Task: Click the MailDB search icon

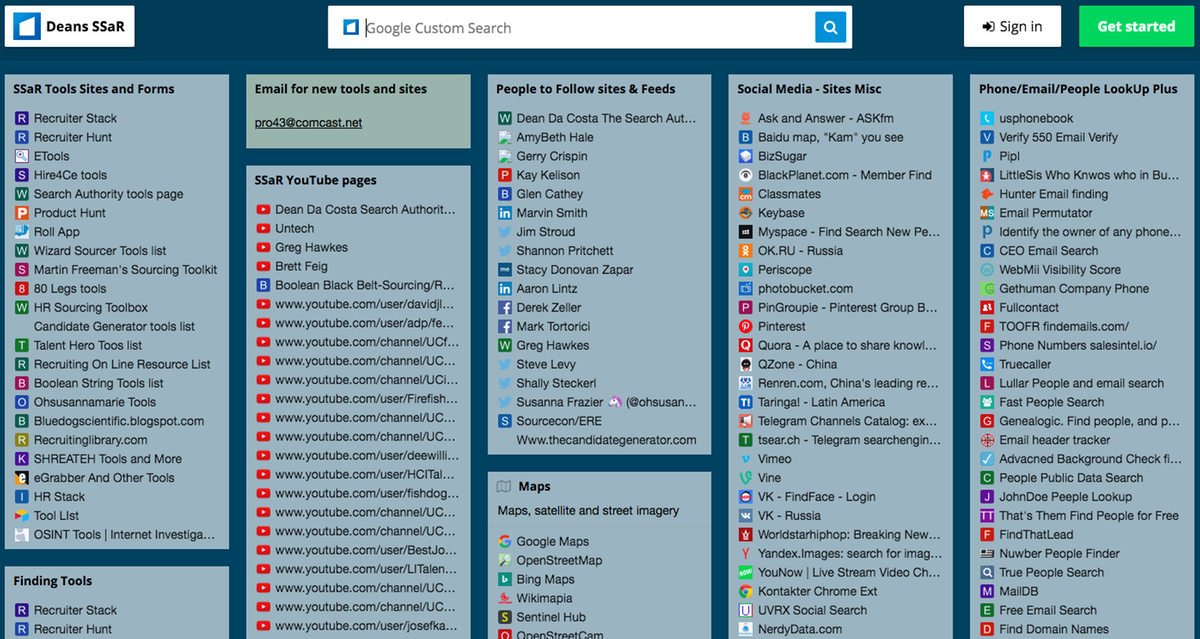Action: [988, 592]
